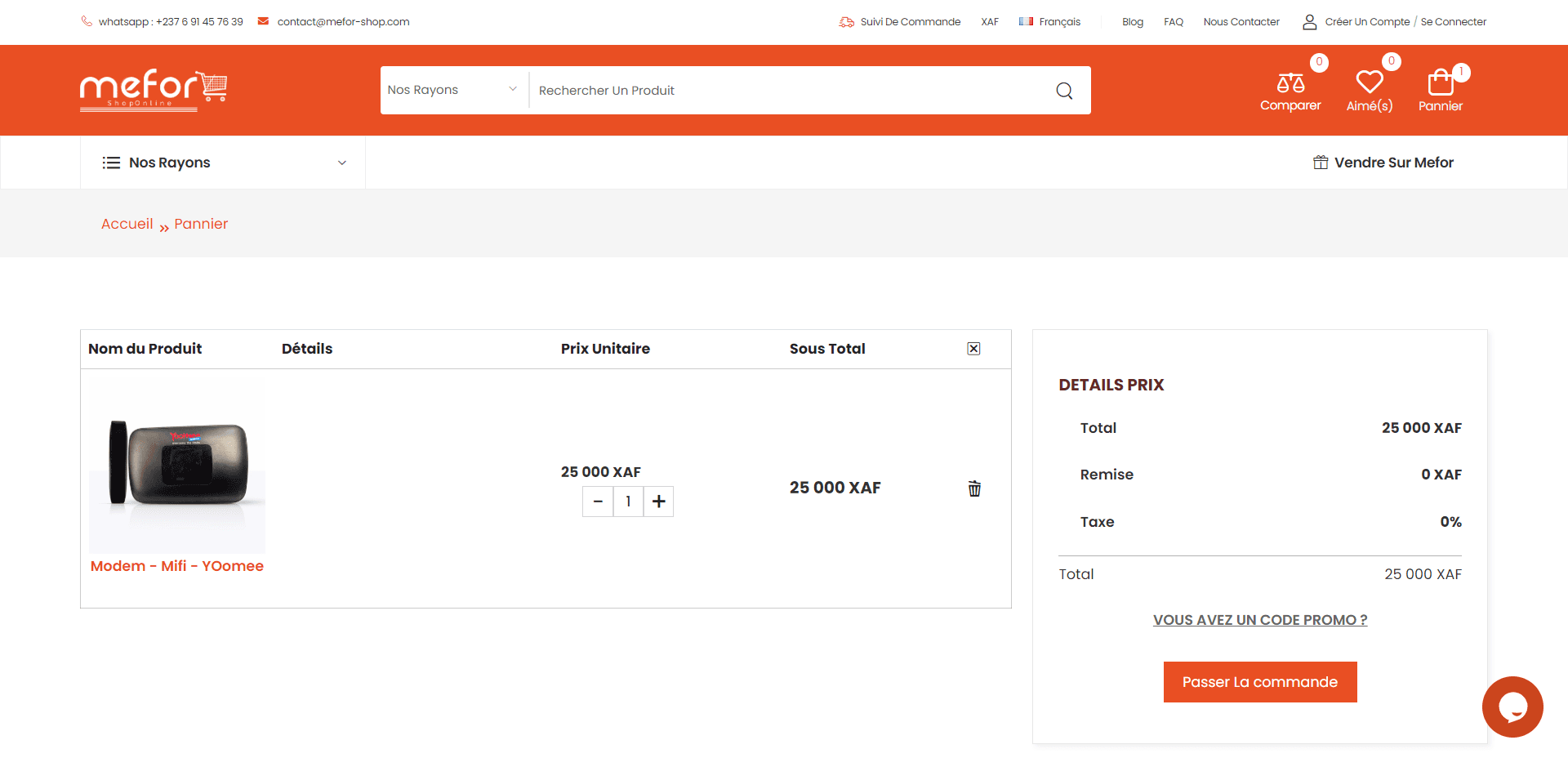1568x758 pixels.
Task: Open the Suivi De Commande tracking link
Action: 900,22
